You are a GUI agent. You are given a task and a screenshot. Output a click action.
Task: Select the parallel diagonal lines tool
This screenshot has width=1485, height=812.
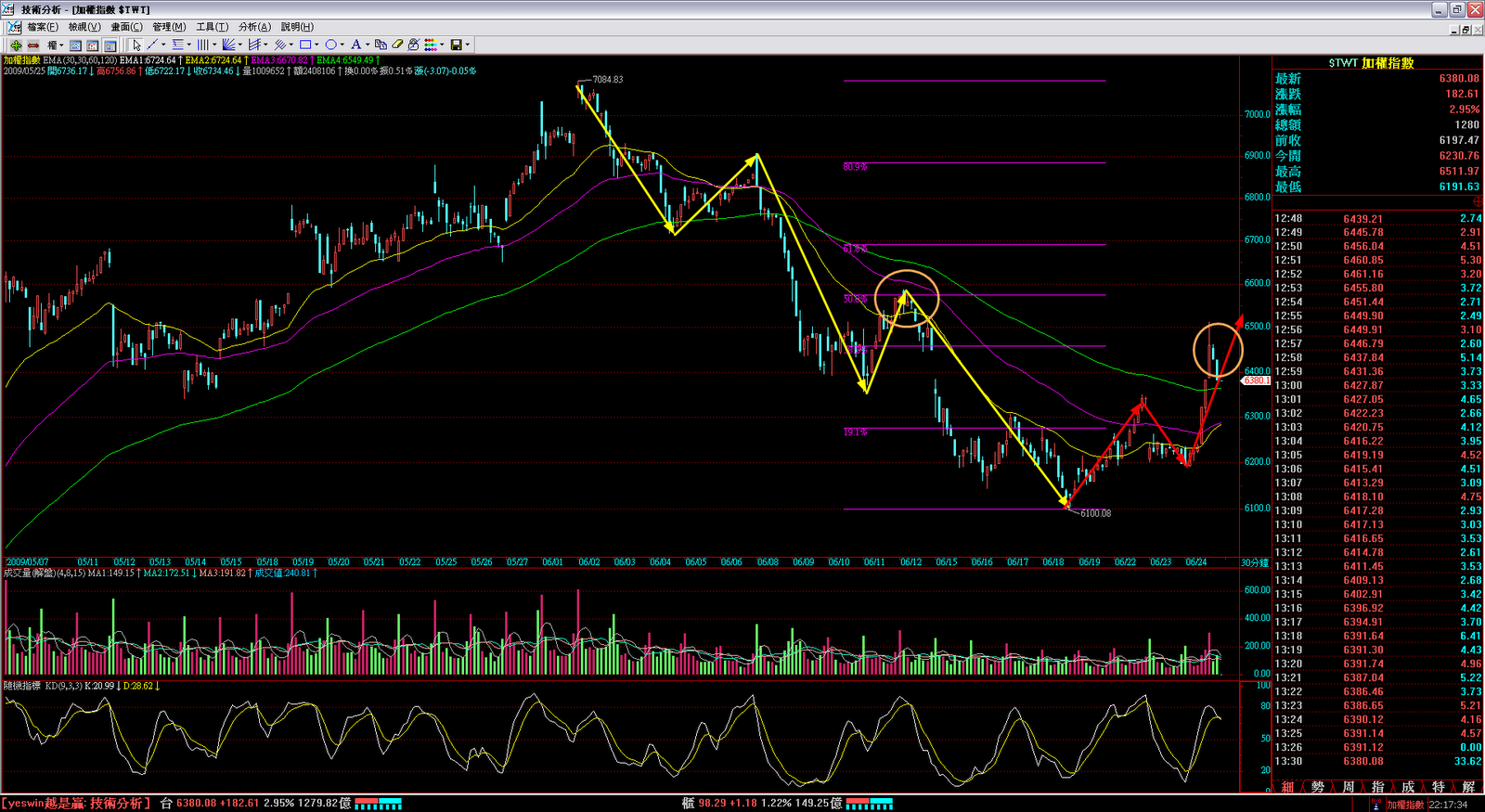279,45
